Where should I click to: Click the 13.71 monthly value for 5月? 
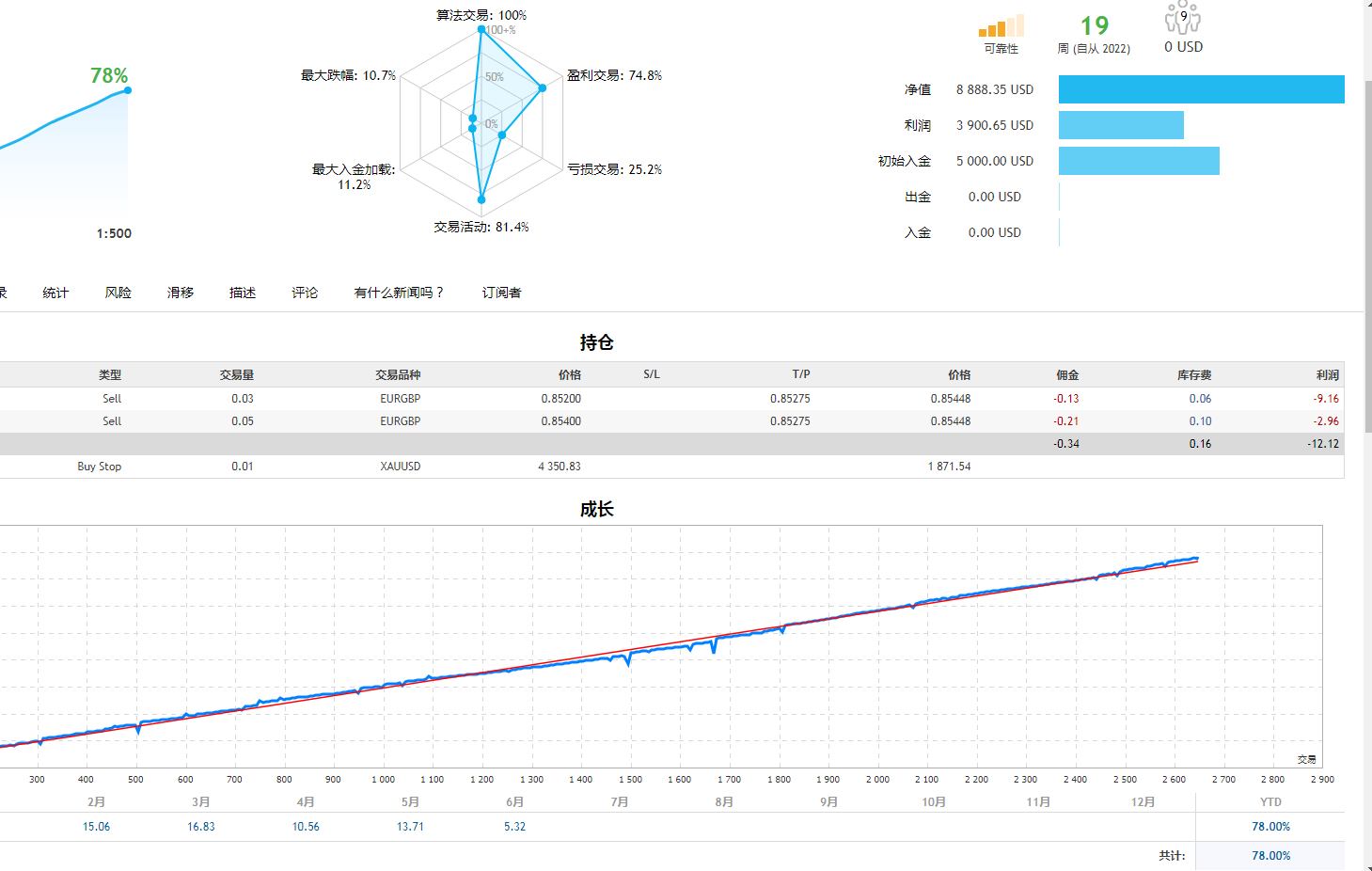click(x=410, y=827)
